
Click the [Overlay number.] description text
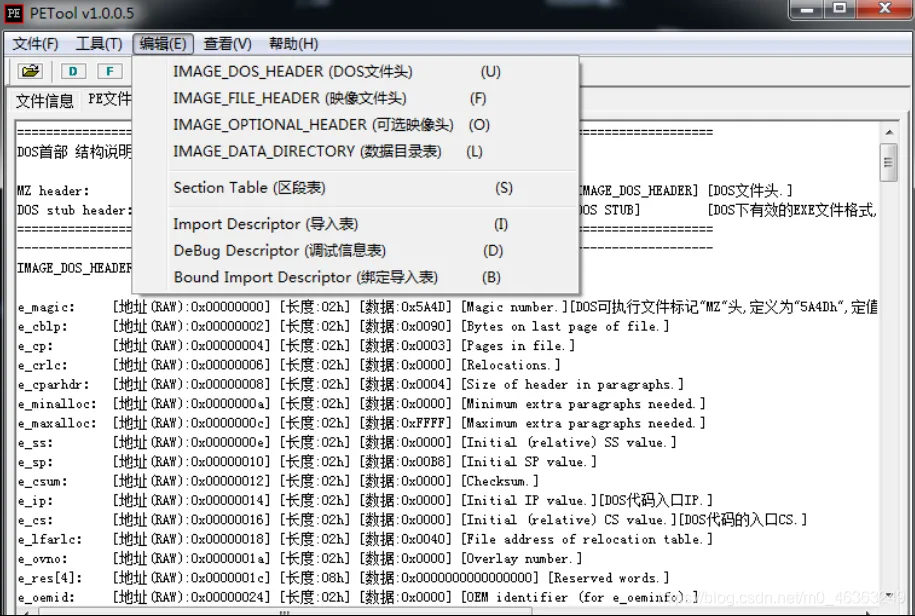coord(521,559)
